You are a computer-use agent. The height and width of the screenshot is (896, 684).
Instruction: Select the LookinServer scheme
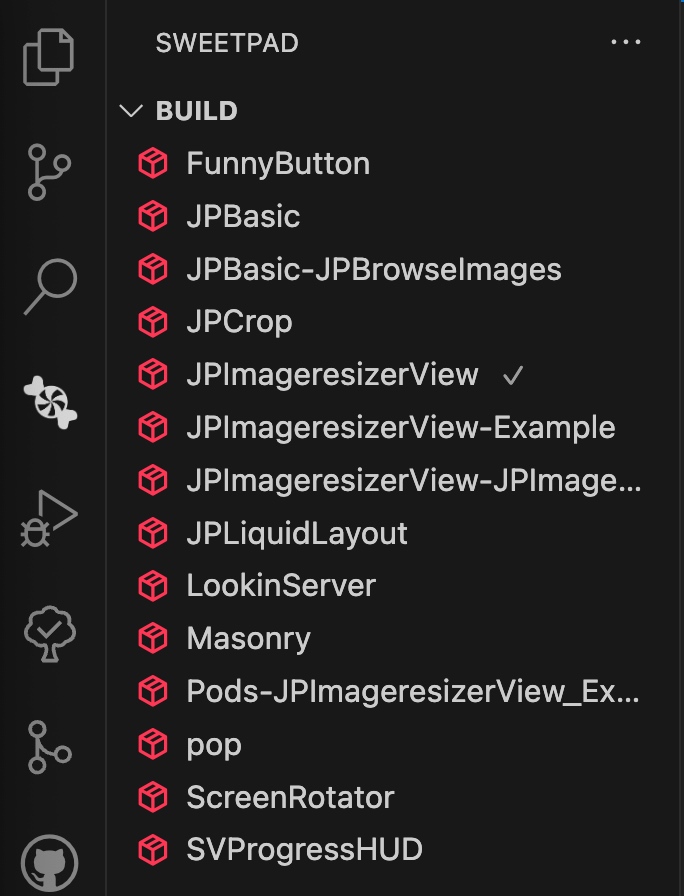point(281,586)
